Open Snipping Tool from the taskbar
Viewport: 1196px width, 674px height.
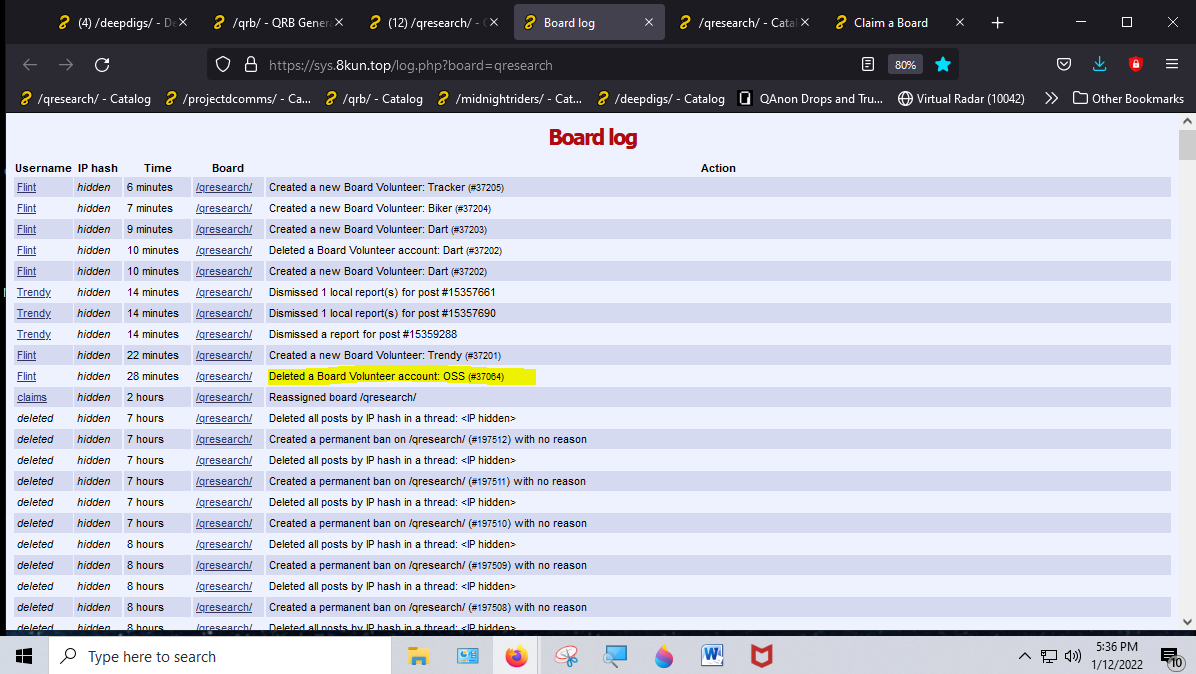566,656
